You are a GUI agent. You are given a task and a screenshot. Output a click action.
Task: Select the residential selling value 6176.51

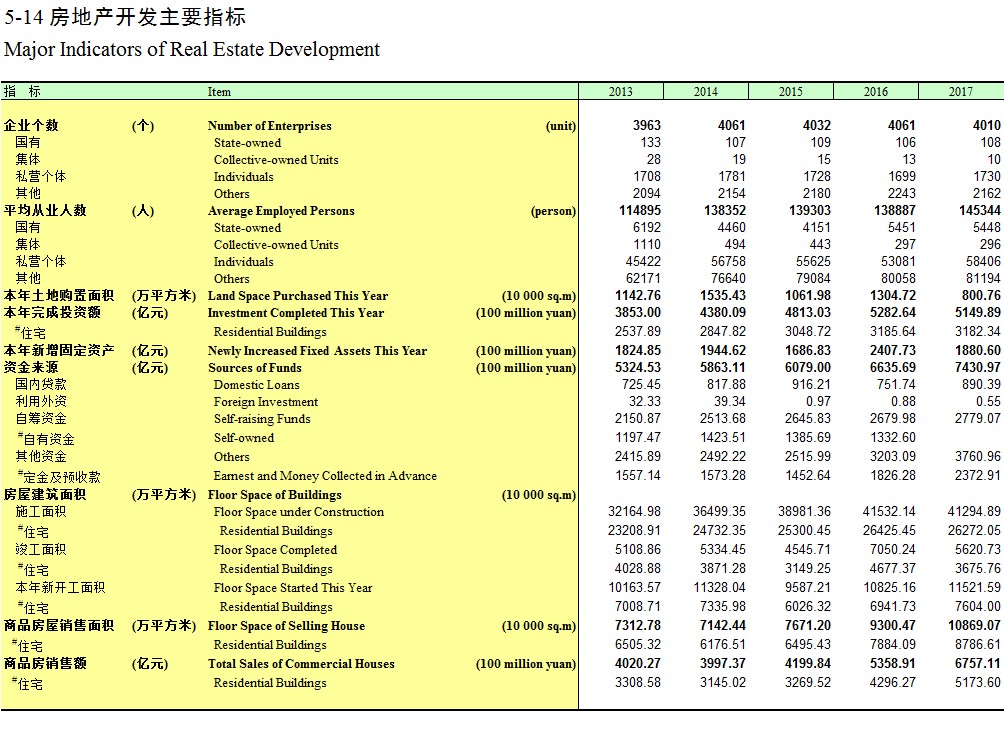pyautogui.click(x=722, y=645)
